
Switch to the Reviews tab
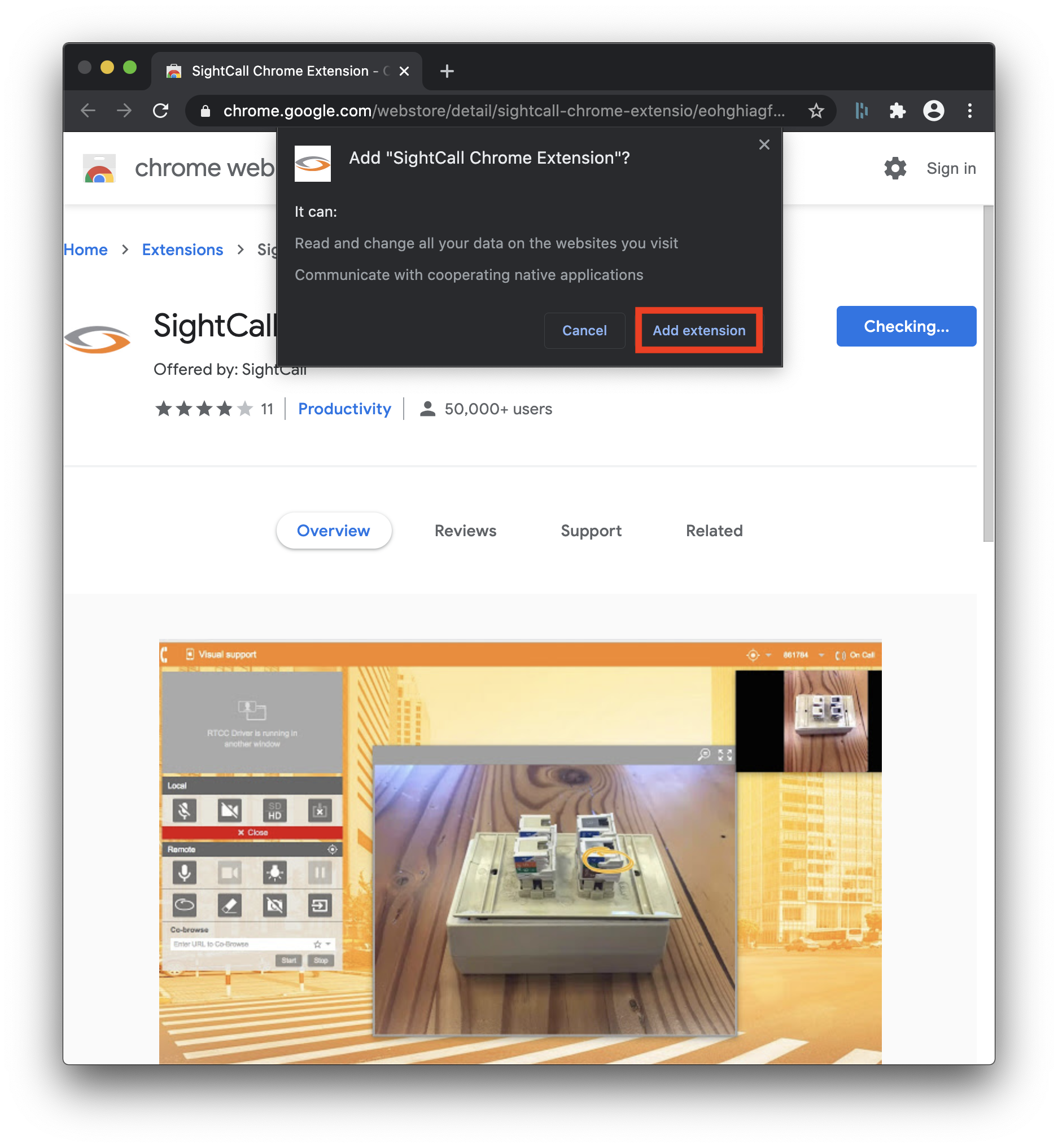point(465,531)
